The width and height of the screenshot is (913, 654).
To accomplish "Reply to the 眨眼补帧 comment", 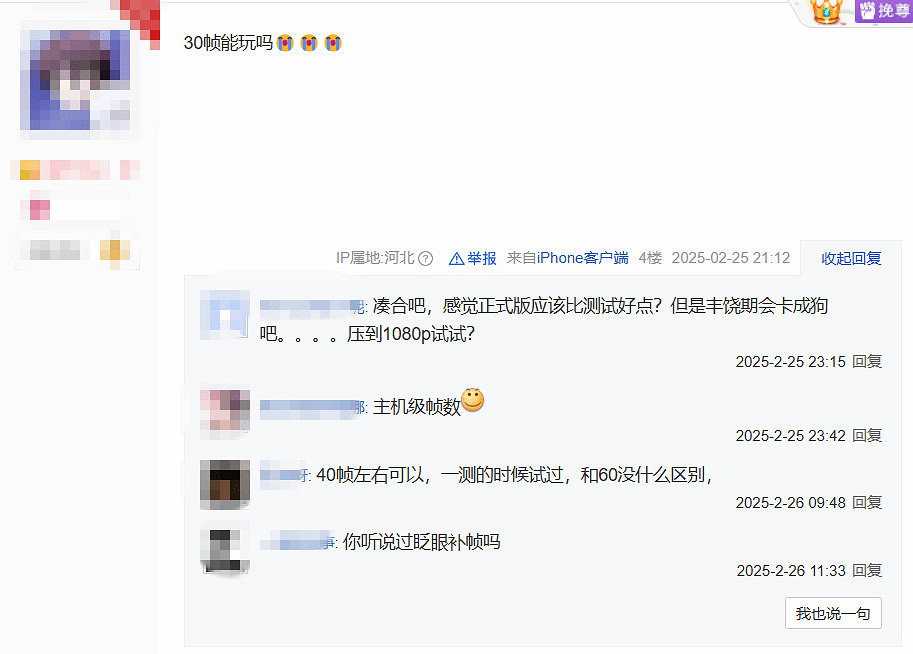I will pos(866,571).
